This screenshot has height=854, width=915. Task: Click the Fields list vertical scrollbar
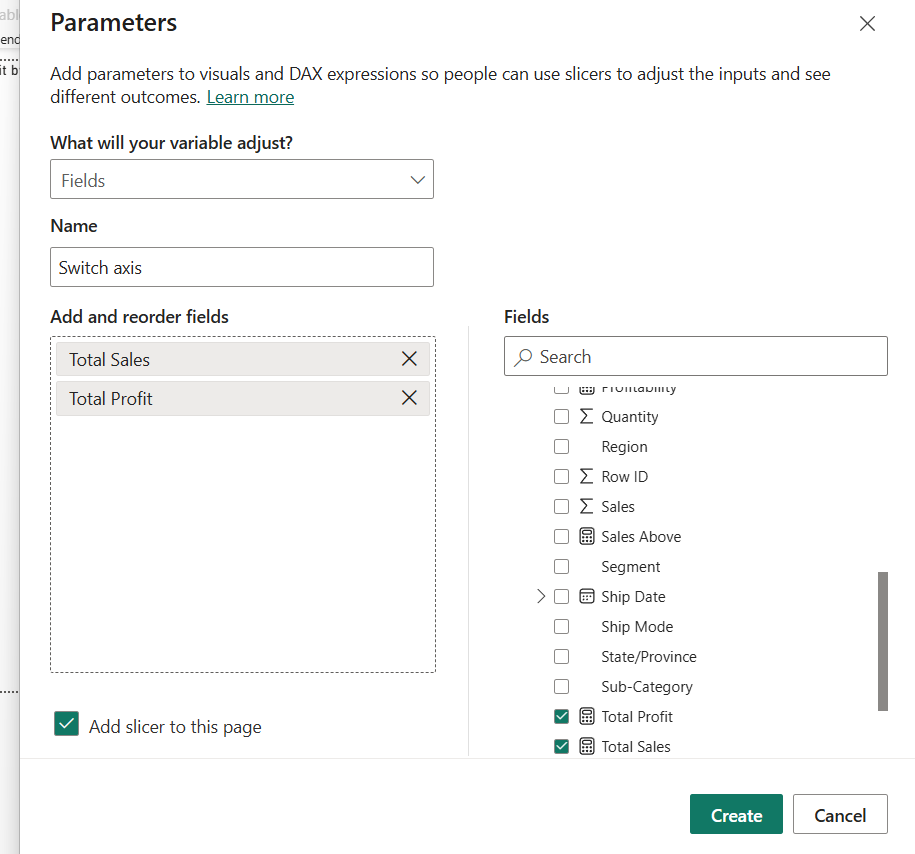pyautogui.click(x=882, y=641)
